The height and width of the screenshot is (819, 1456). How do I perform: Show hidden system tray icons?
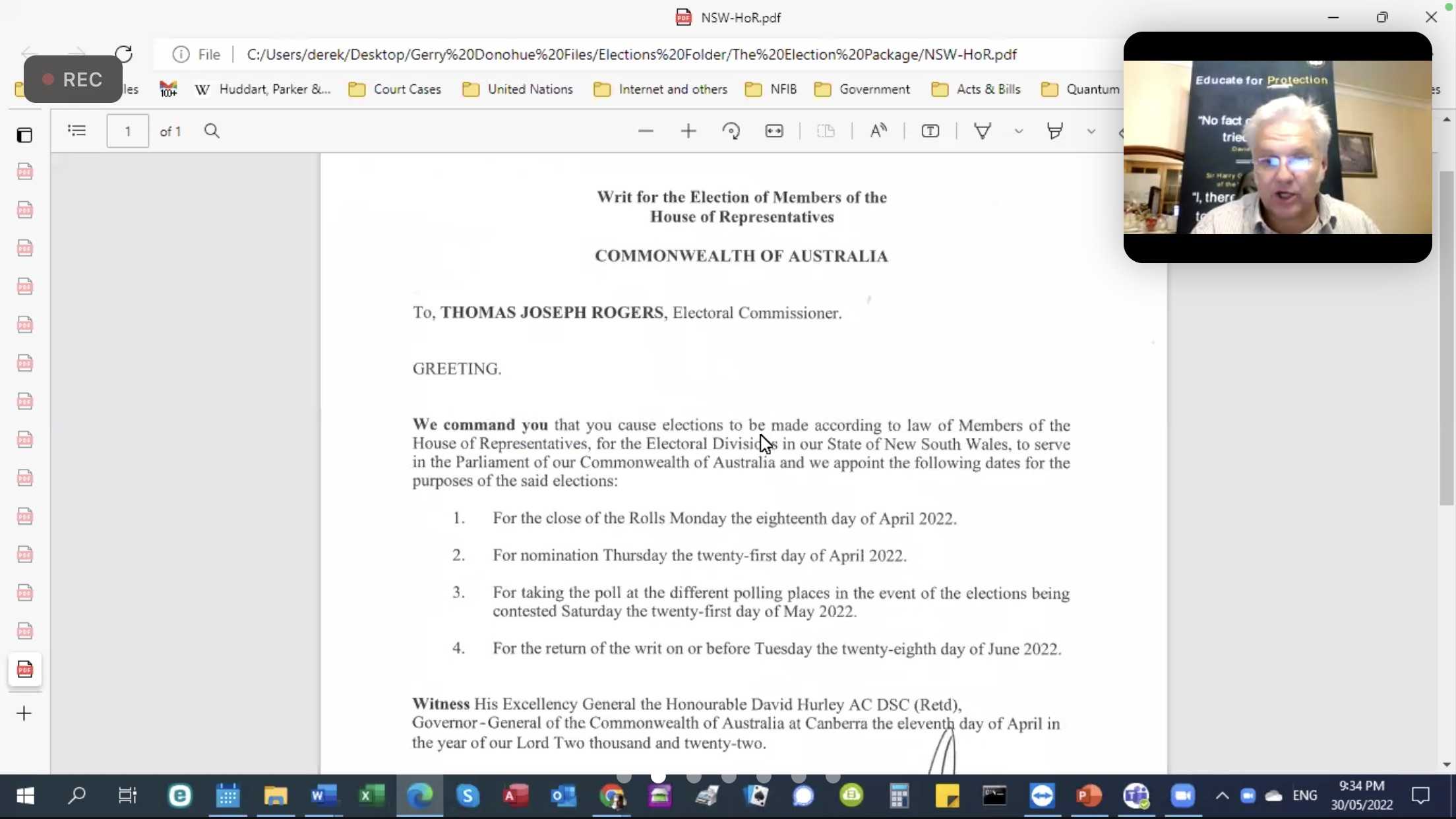[x=1222, y=796]
